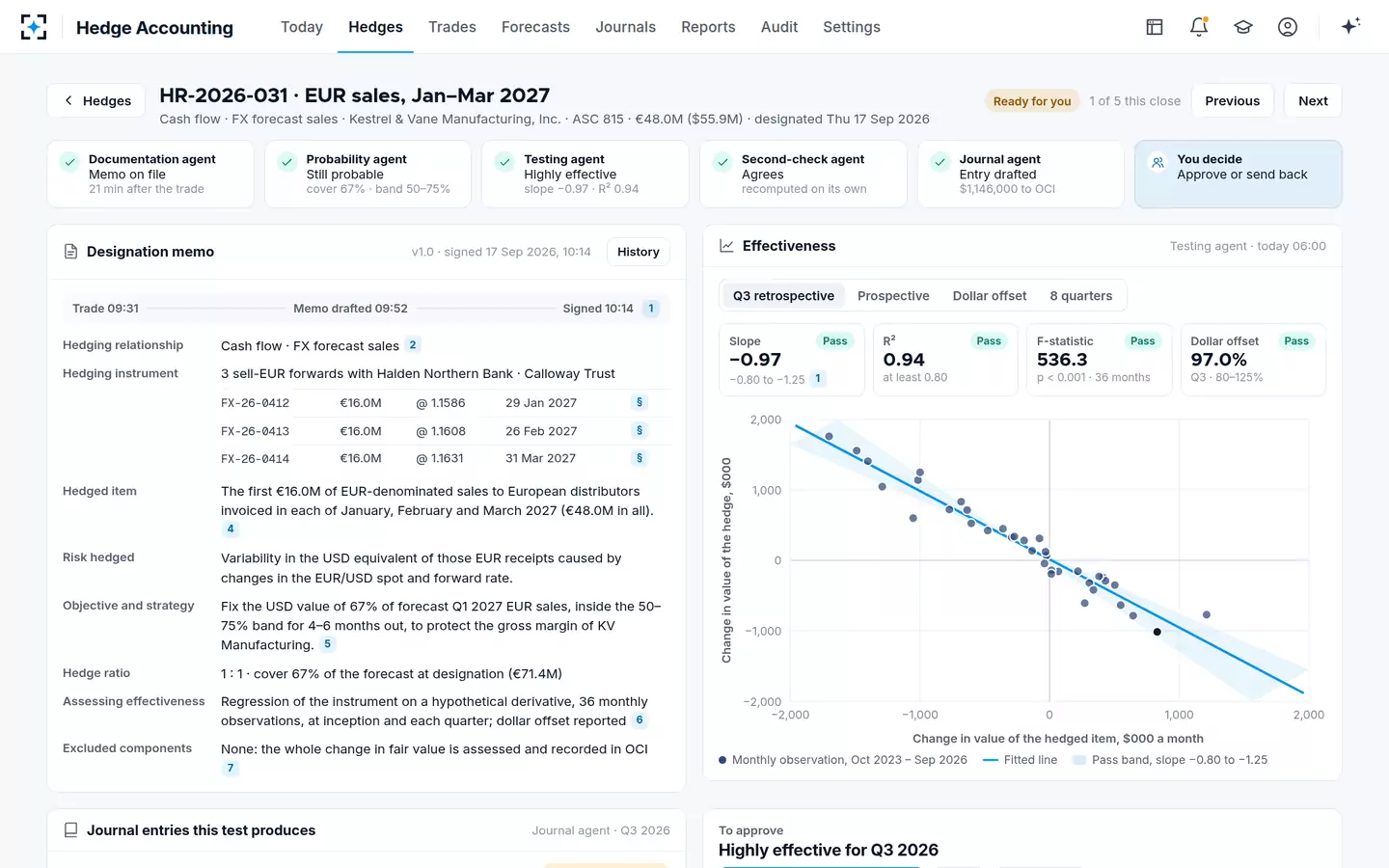The height and width of the screenshot is (868, 1389).
Task: Open the § reference for forward FX-26-0413
Action: click(x=640, y=430)
